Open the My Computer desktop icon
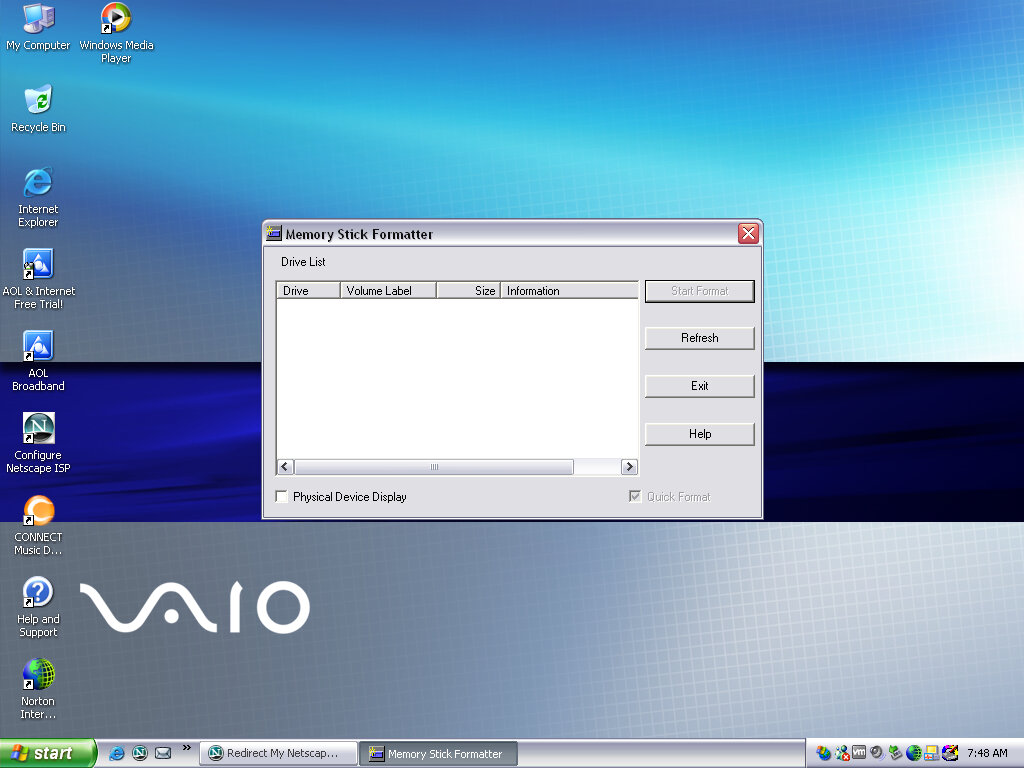This screenshot has height=768, width=1024. (x=38, y=19)
